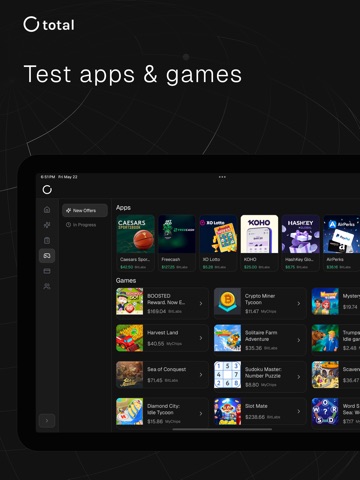Click the $35.36 Solitaire Farm reward
This screenshot has height=480, width=360.
254,348
